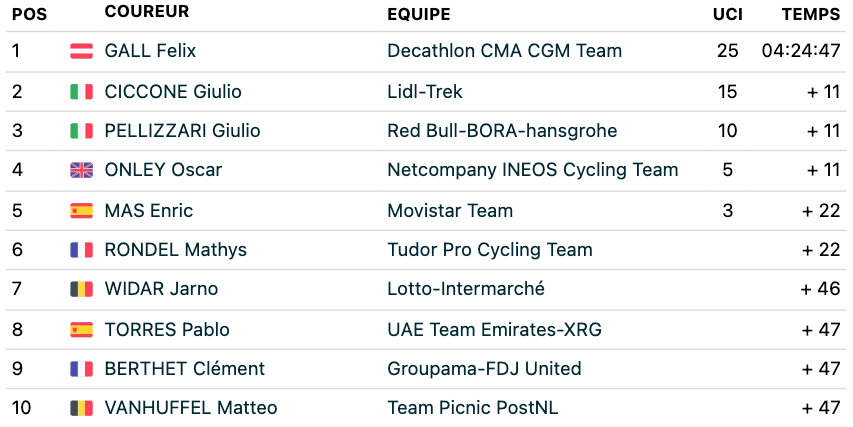Click the French flag beside RONDEL Mathys
Image resolution: width=853 pixels, height=427 pixels.
pyautogui.click(x=82, y=250)
